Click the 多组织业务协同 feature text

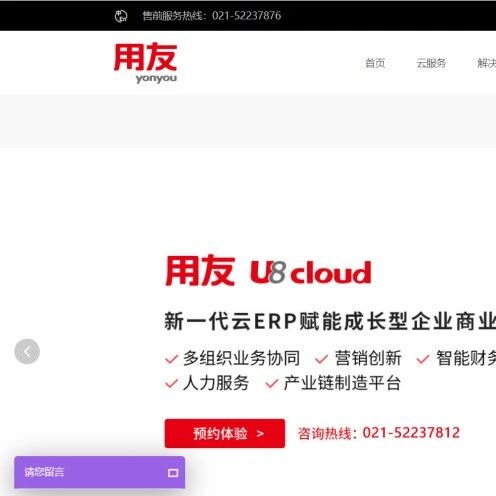click(241, 358)
